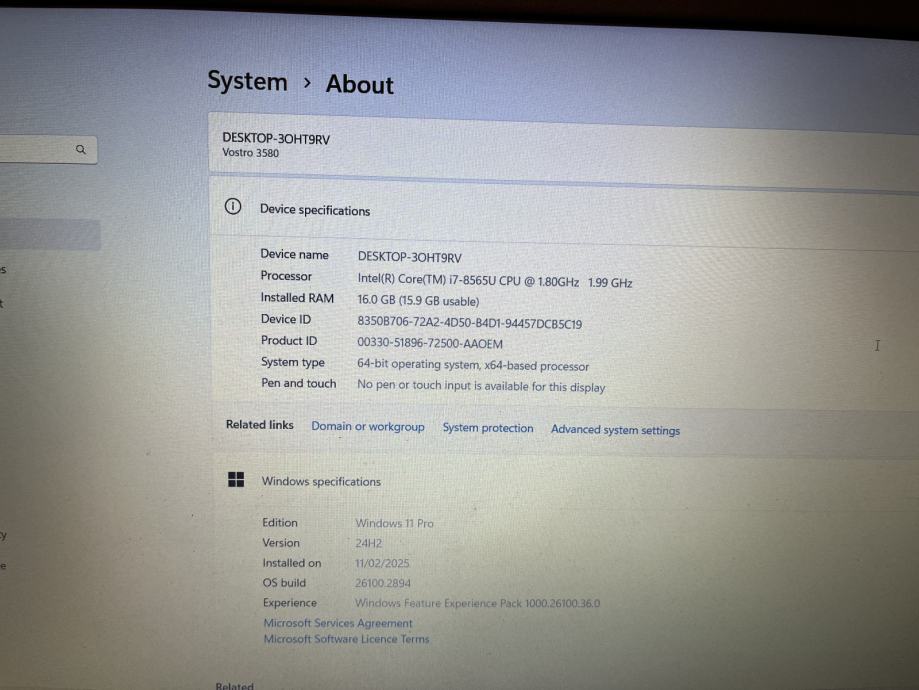Screen dimensions: 919x690
Task: Click the OS build value 26100.2894
Action: coord(383,583)
